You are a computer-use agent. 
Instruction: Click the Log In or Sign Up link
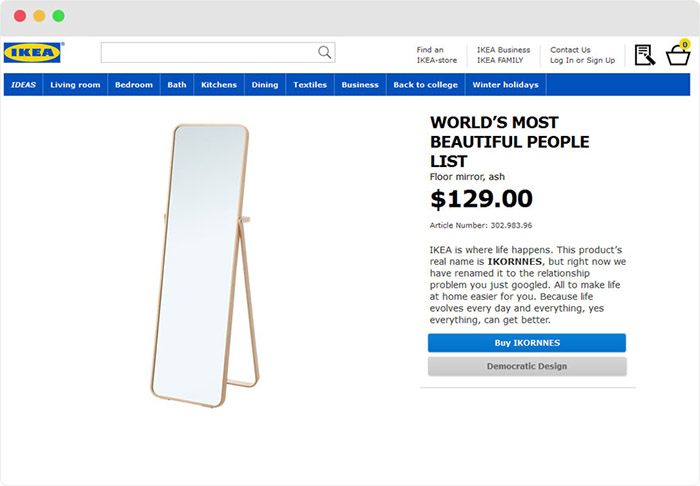(582, 61)
